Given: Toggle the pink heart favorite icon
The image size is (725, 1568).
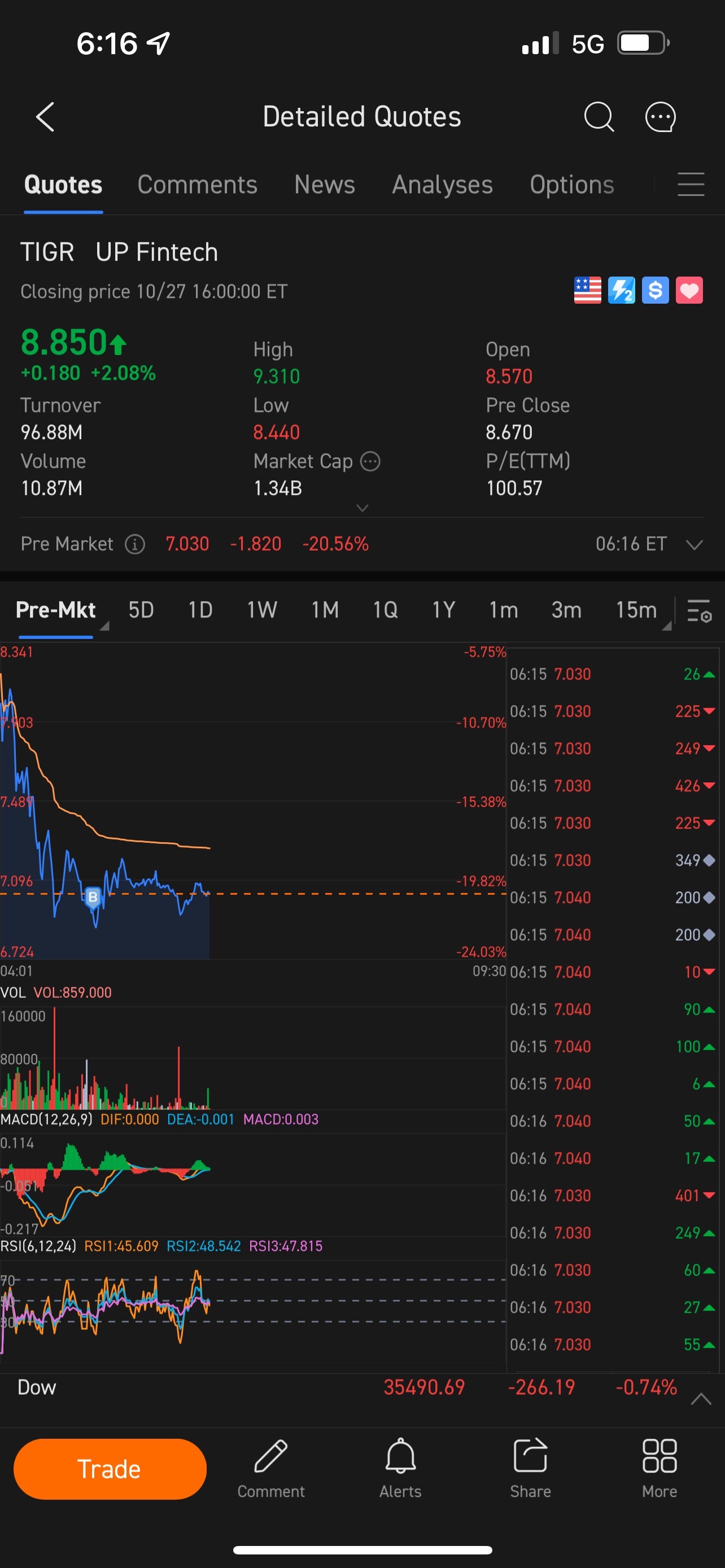Looking at the screenshot, I should pos(689,290).
